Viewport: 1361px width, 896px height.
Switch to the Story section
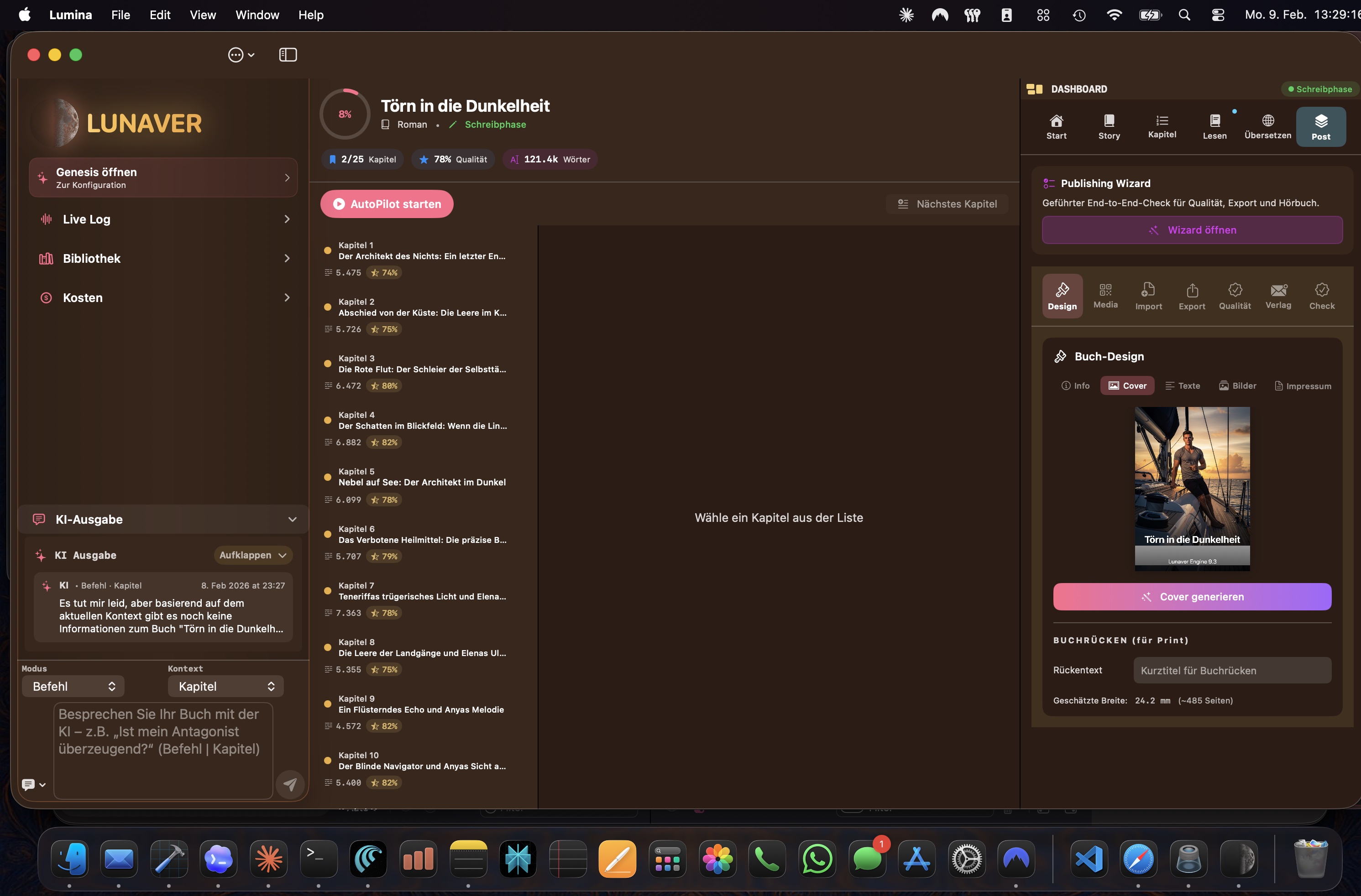tap(1109, 126)
